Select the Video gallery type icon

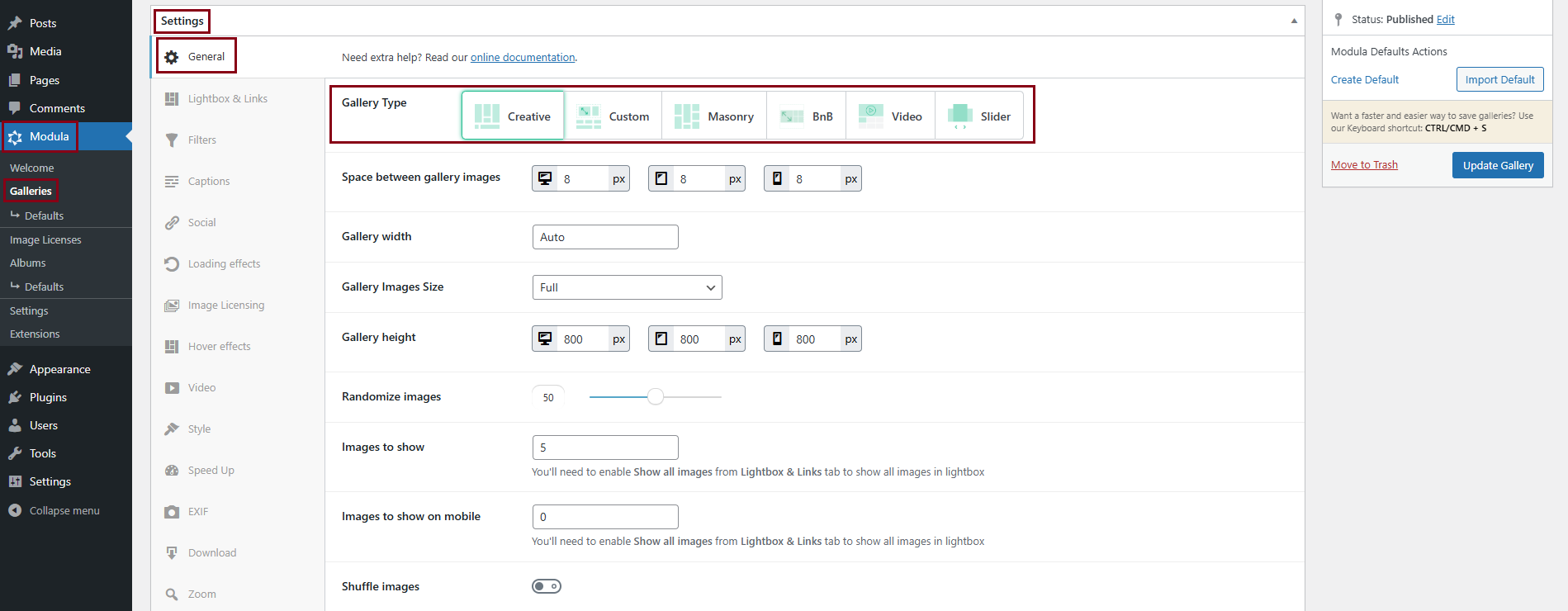click(870, 116)
